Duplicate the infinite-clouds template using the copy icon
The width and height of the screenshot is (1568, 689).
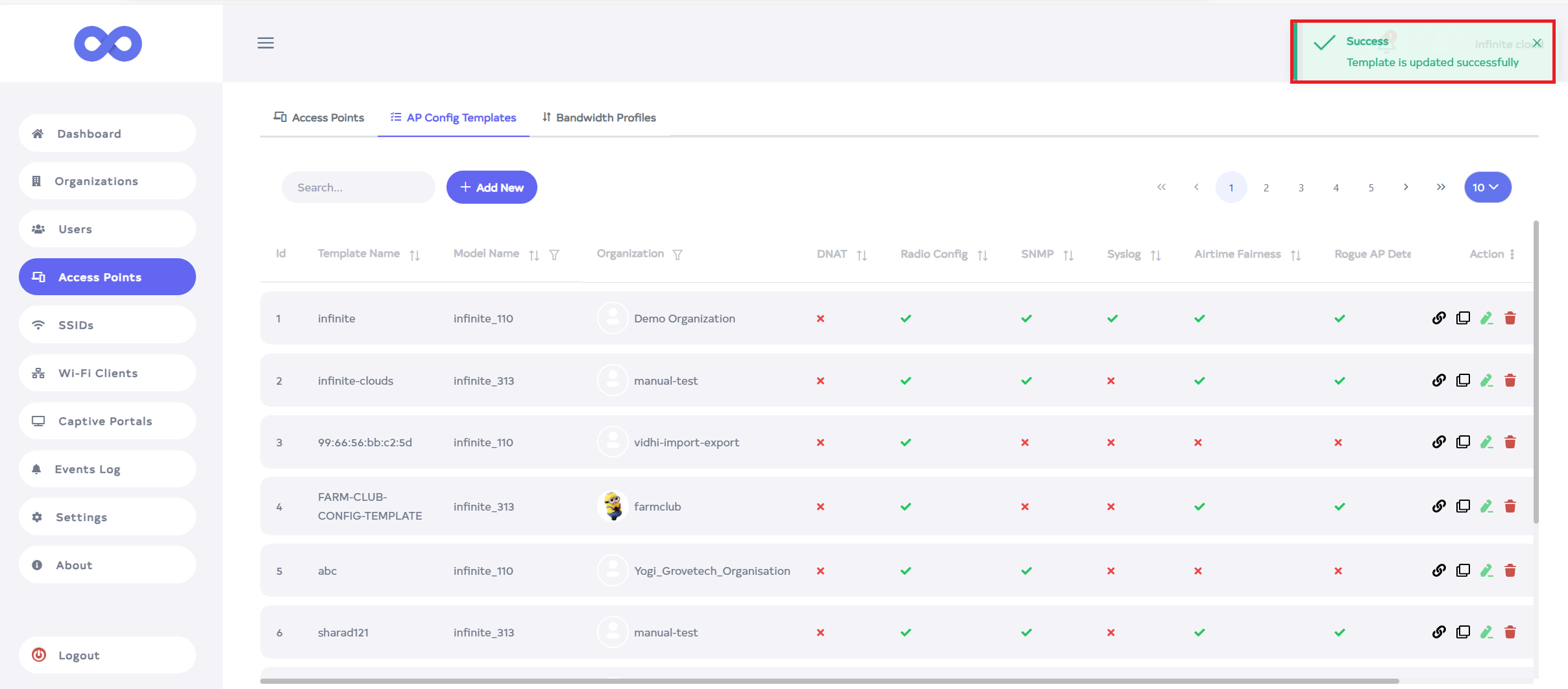(1463, 380)
